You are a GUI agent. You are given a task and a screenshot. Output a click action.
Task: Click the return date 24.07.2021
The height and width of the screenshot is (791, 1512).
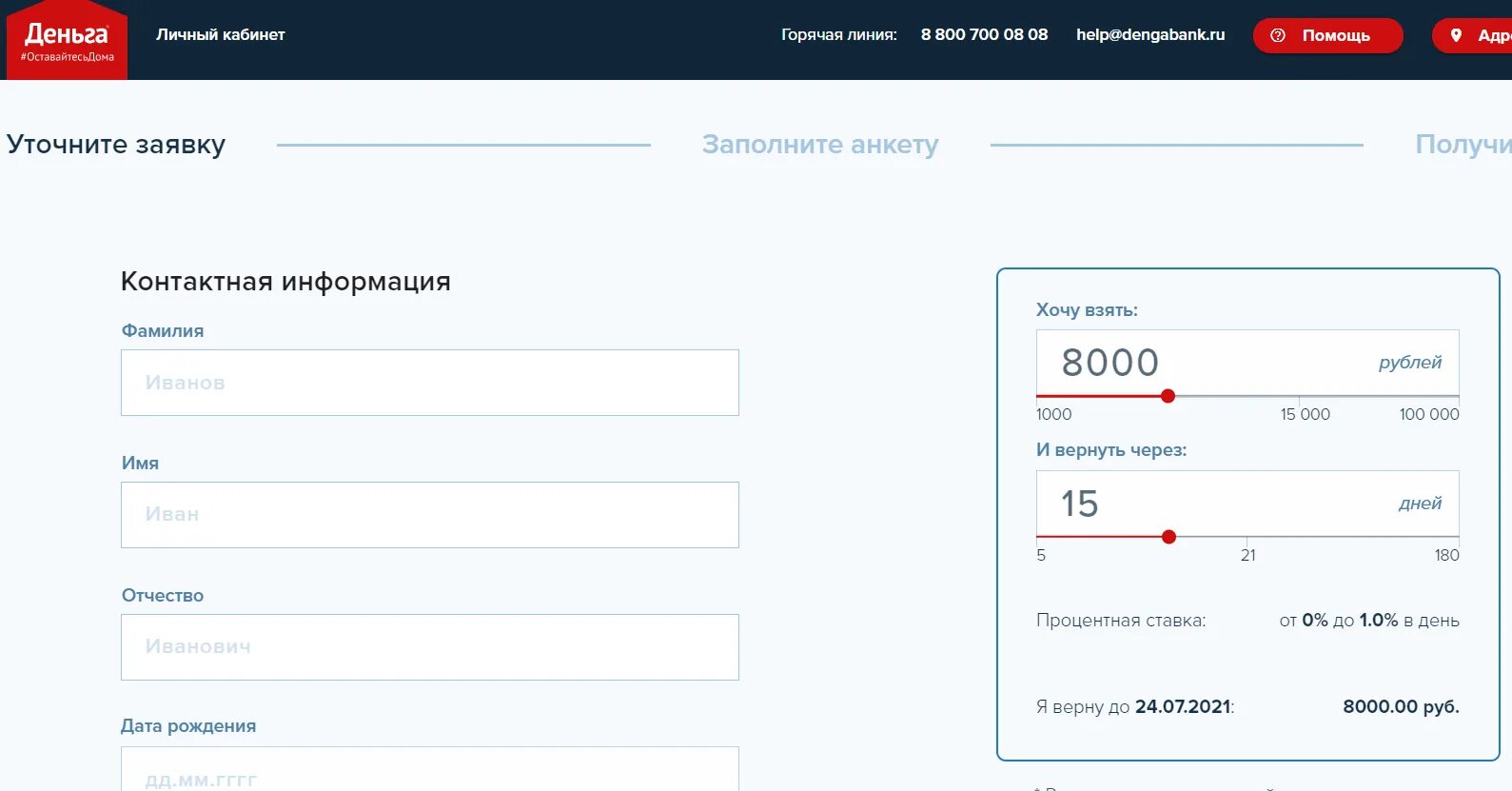point(1183,707)
